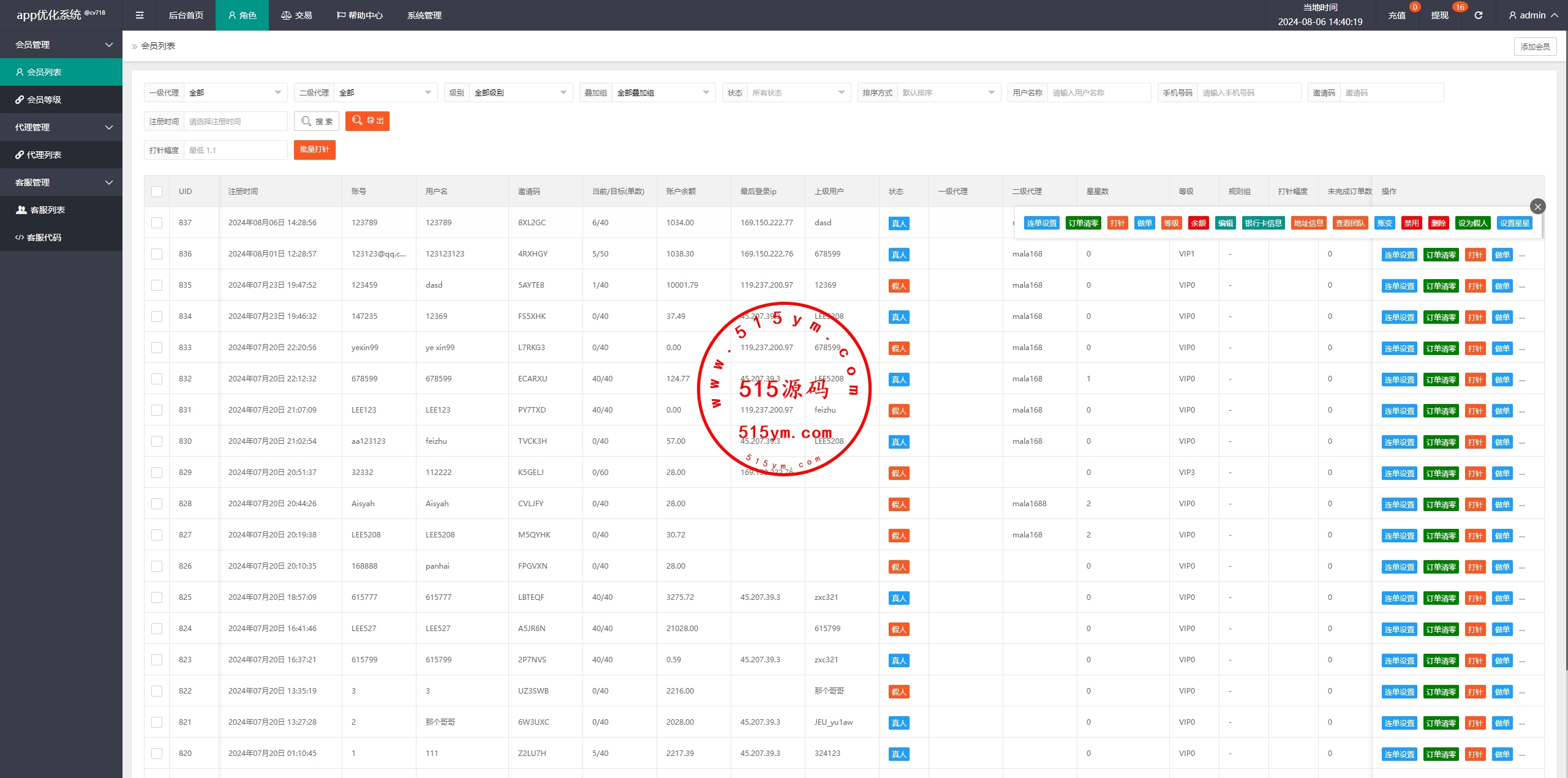Image resolution: width=1568 pixels, height=778 pixels.
Task: Click the 批量打针 button
Action: [314, 150]
